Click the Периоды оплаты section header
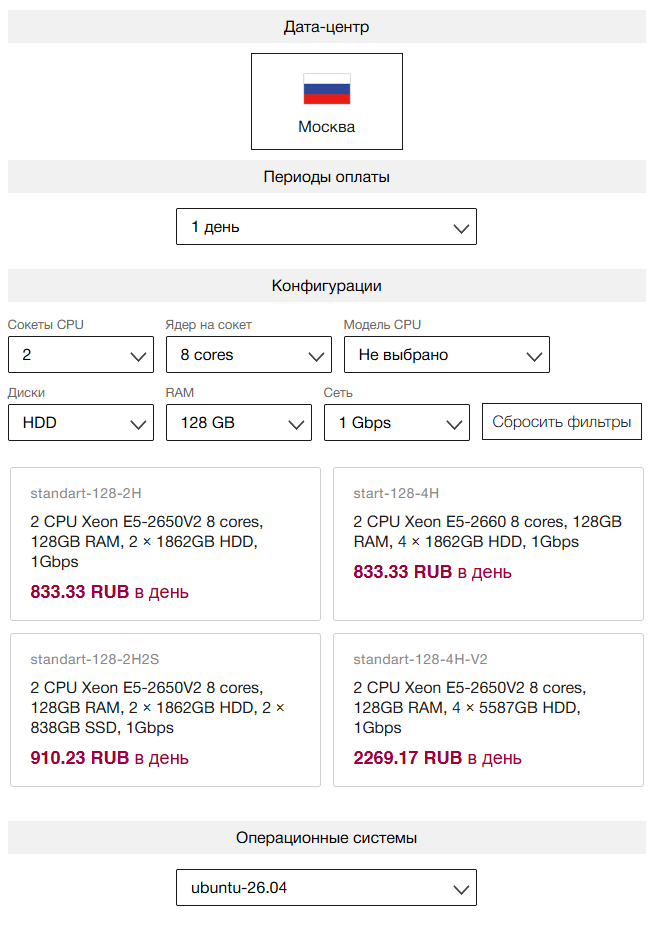This screenshot has width=654, height=952. pos(327,177)
